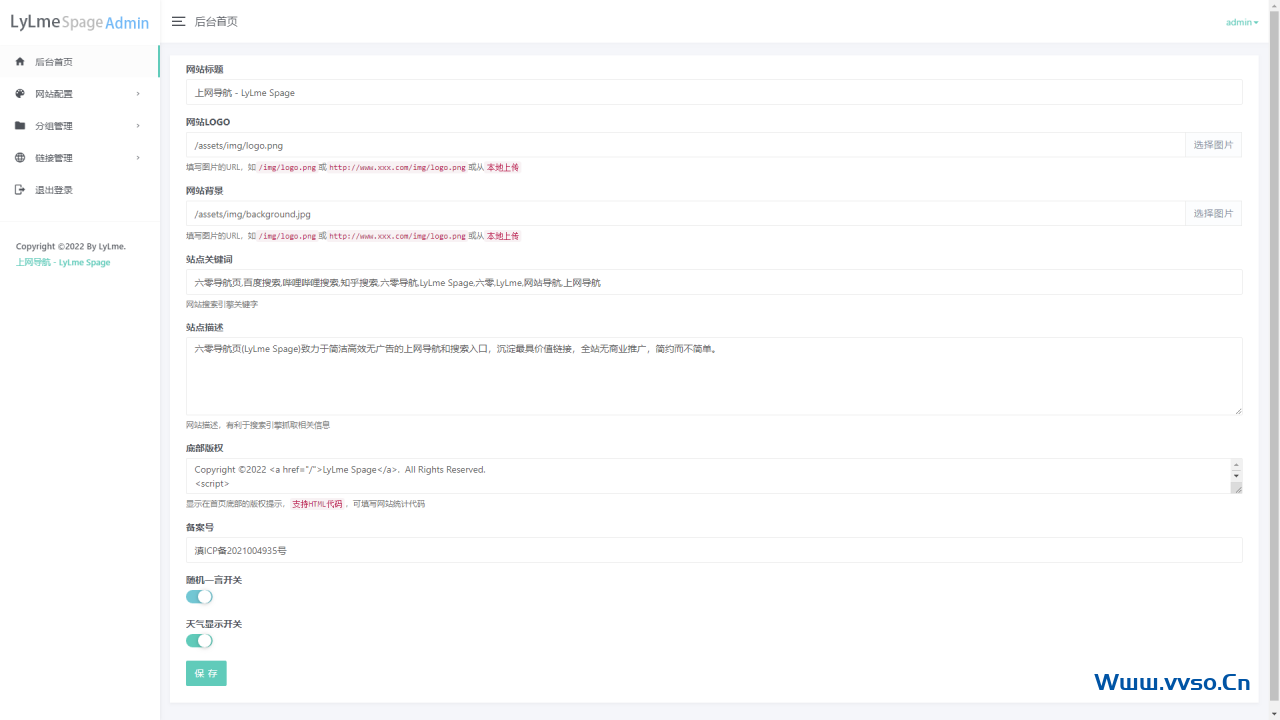Select 退出登录 in the sidebar menu
Screen dimensions: 1280x720
click(54, 190)
